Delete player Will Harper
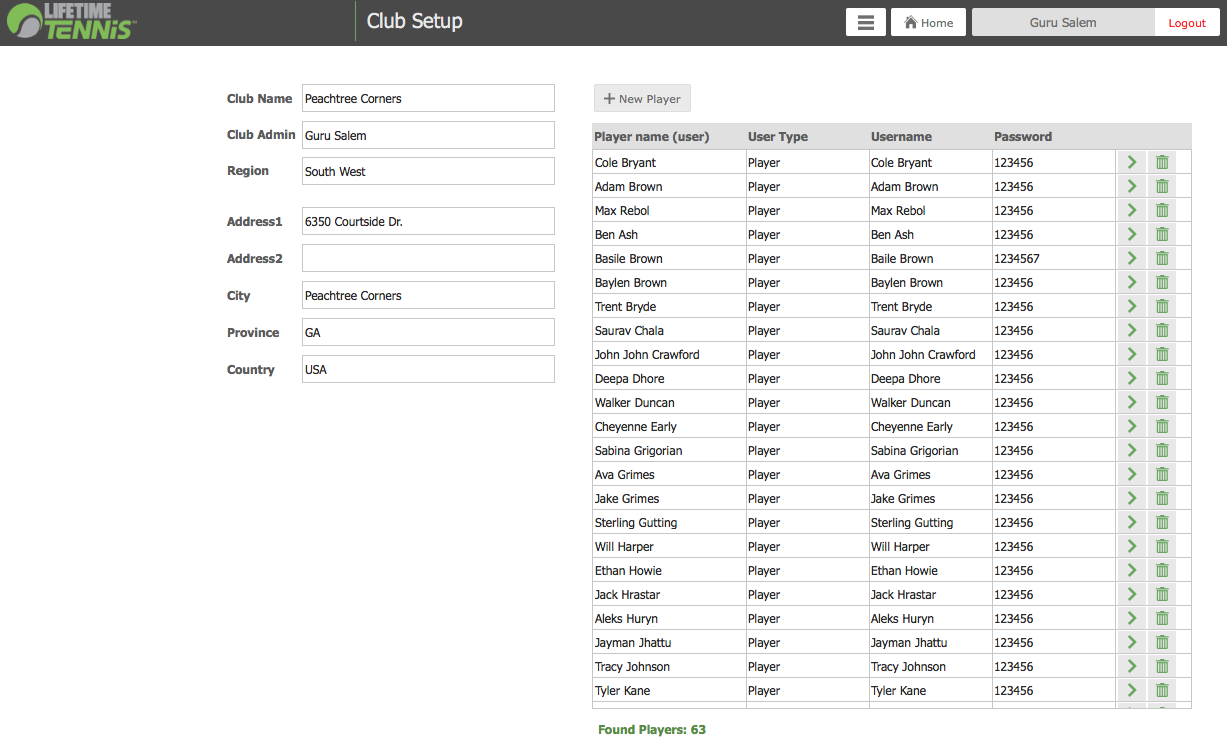Viewport: 1227px width, 741px height. (1162, 546)
